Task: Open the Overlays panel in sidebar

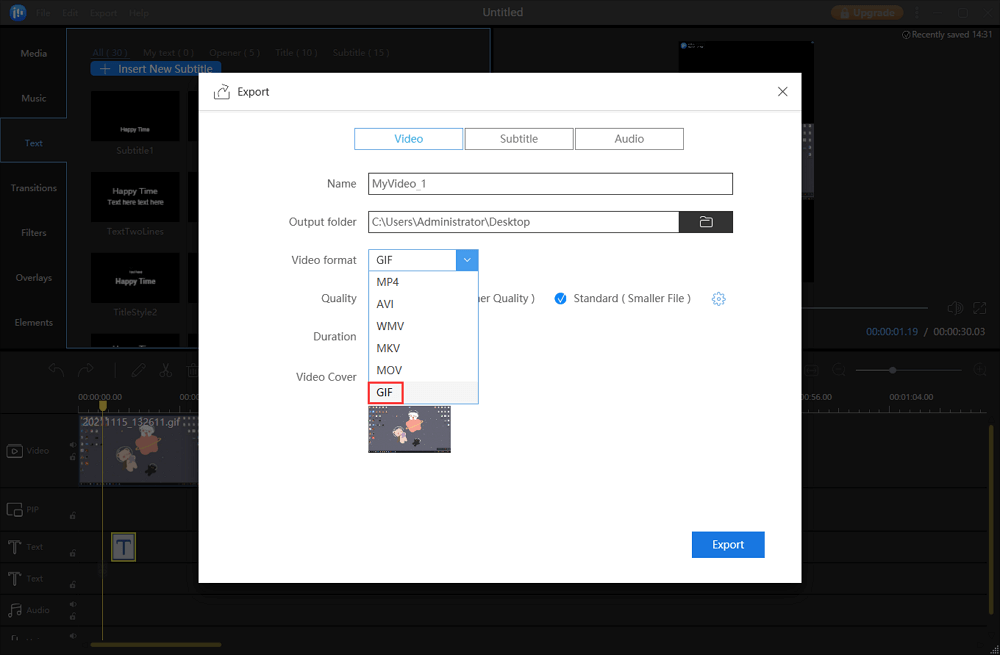Action: click(x=33, y=277)
